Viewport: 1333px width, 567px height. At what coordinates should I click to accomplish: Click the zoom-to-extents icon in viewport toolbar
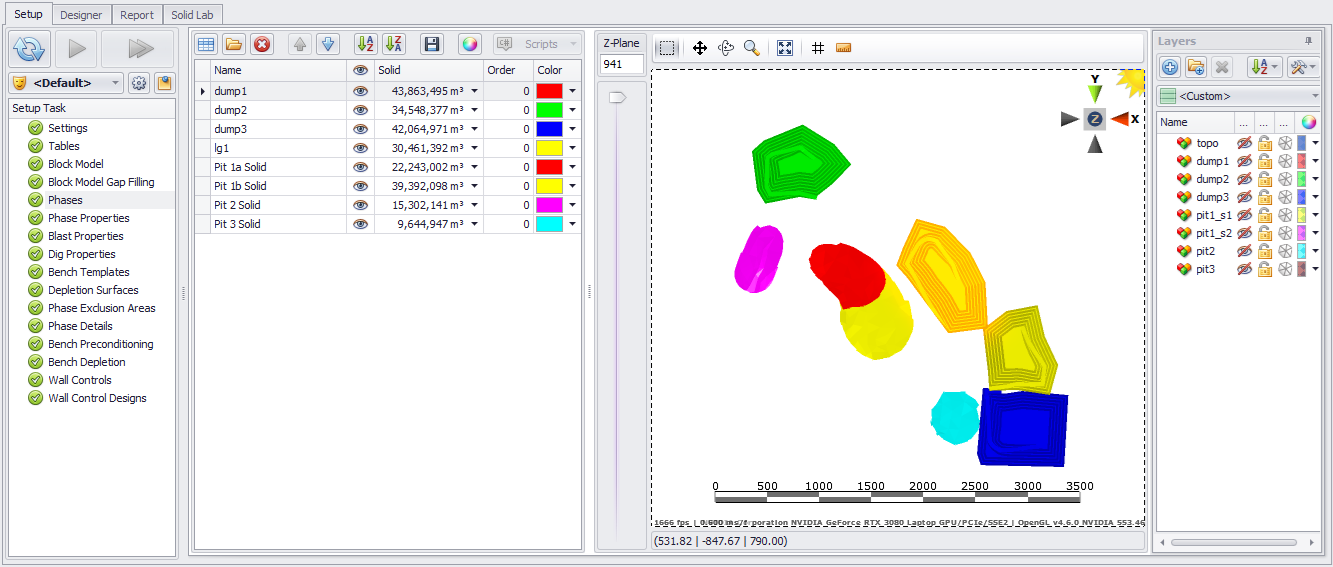pos(785,48)
